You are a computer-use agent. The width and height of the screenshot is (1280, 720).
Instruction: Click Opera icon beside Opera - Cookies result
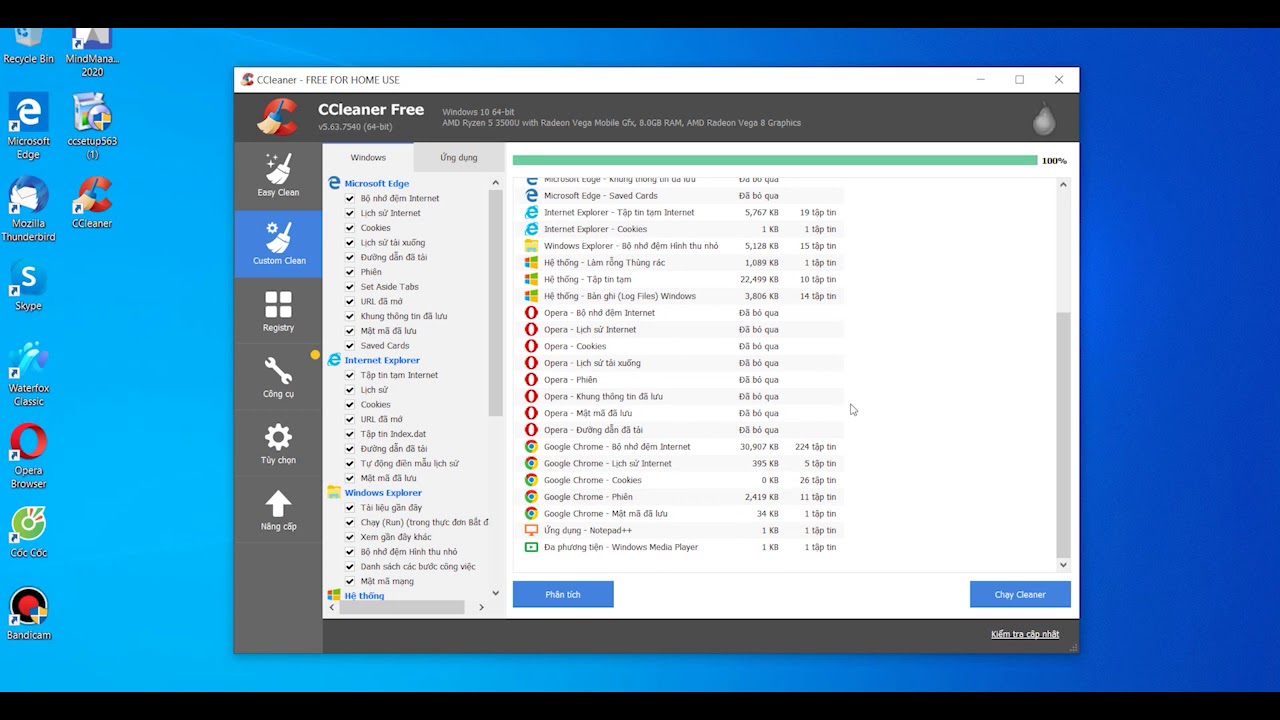(531, 346)
